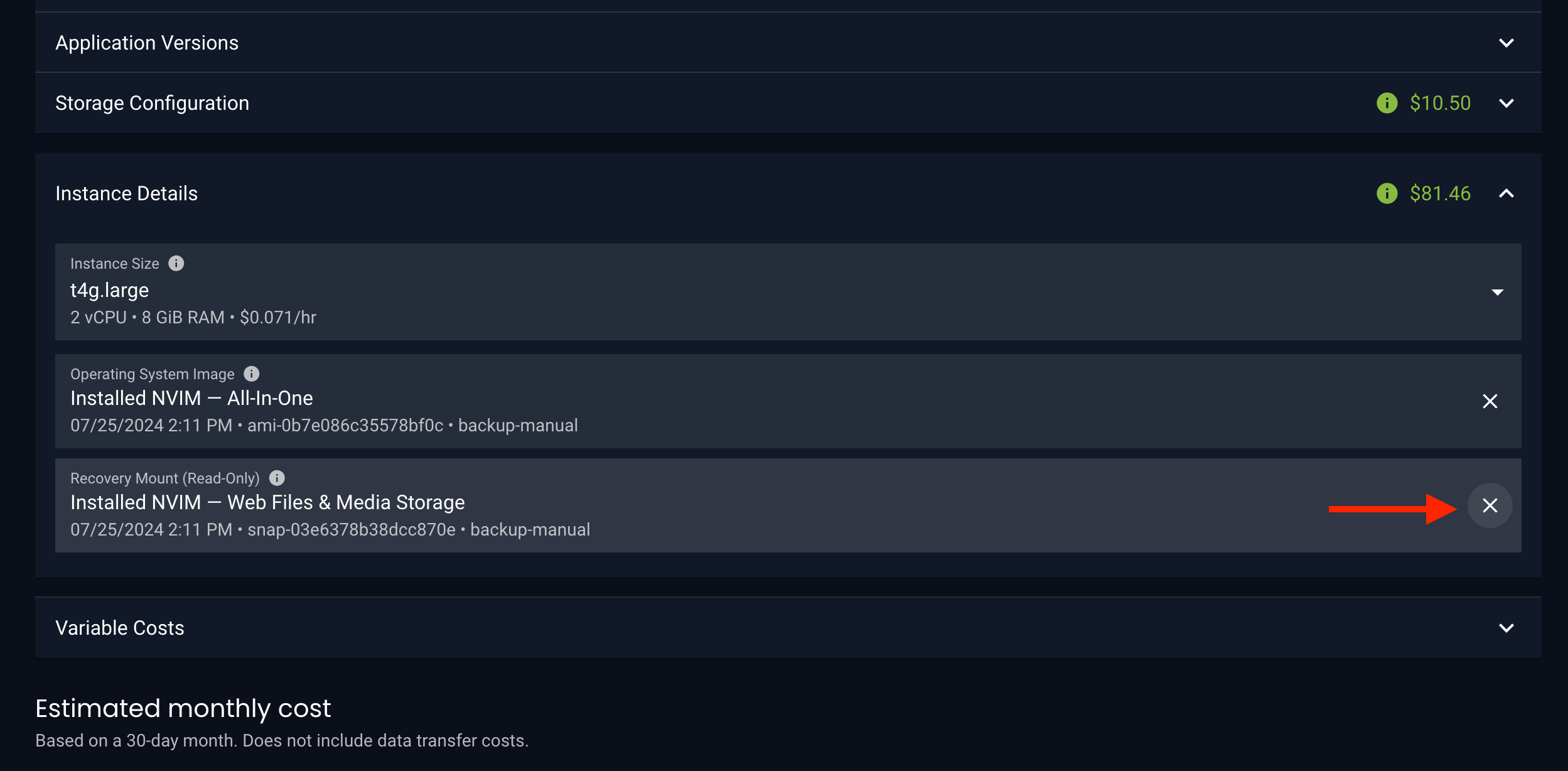Click the $81.46 instance cost amount

click(x=1440, y=193)
